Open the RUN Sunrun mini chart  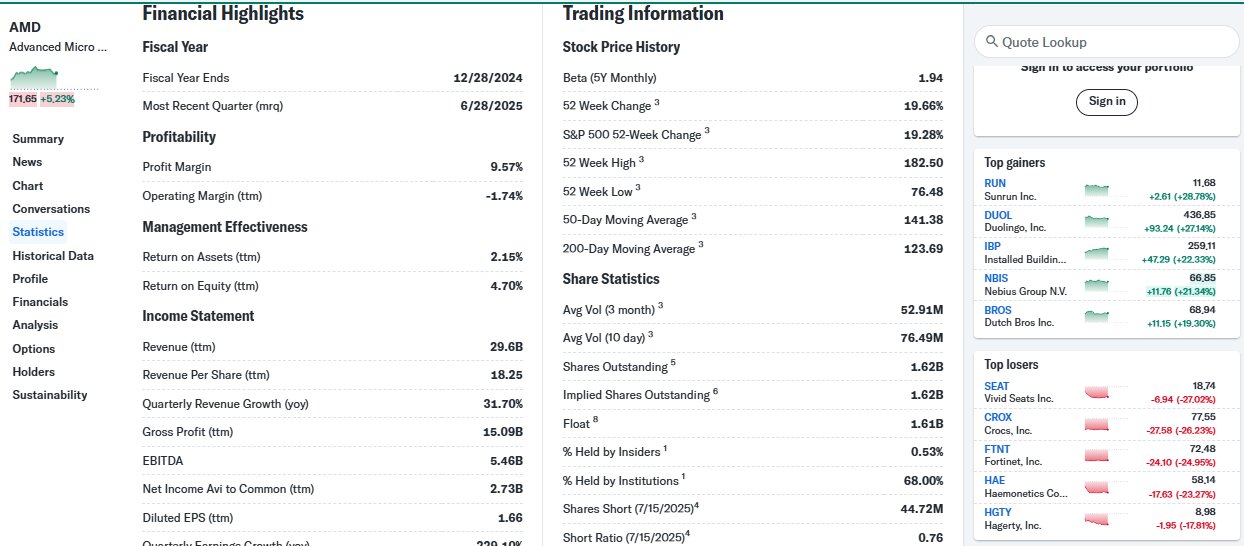click(x=1096, y=190)
